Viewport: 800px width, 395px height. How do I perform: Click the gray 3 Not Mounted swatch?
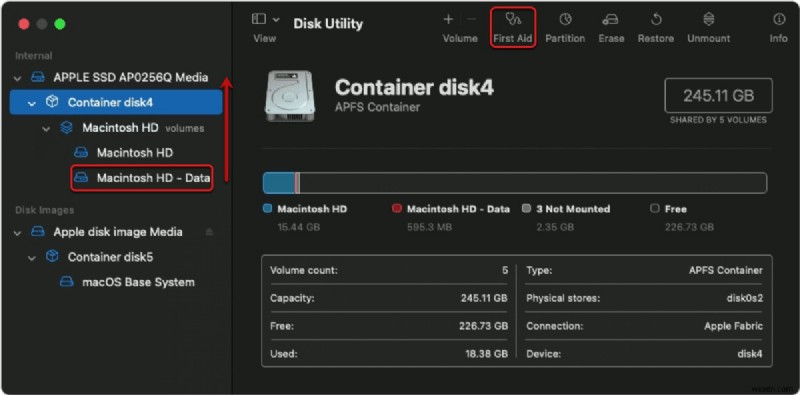(x=527, y=209)
